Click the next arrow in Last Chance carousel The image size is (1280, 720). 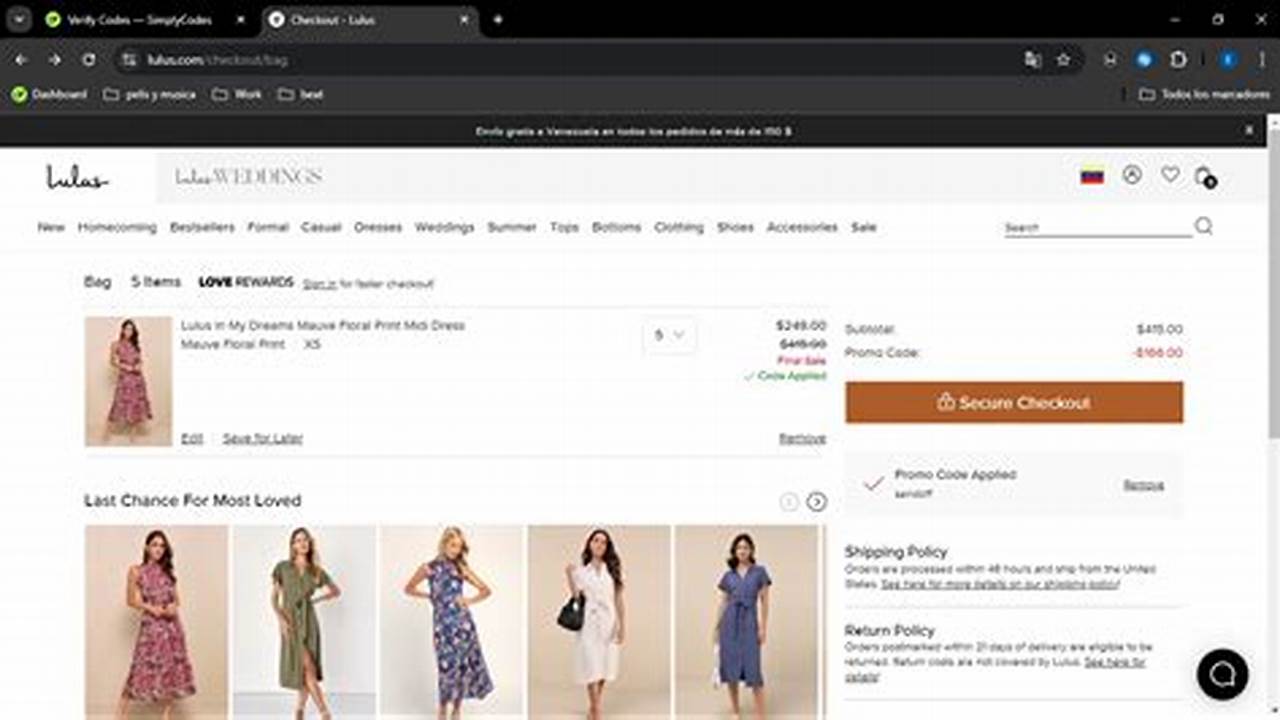(x=818, y=501)
